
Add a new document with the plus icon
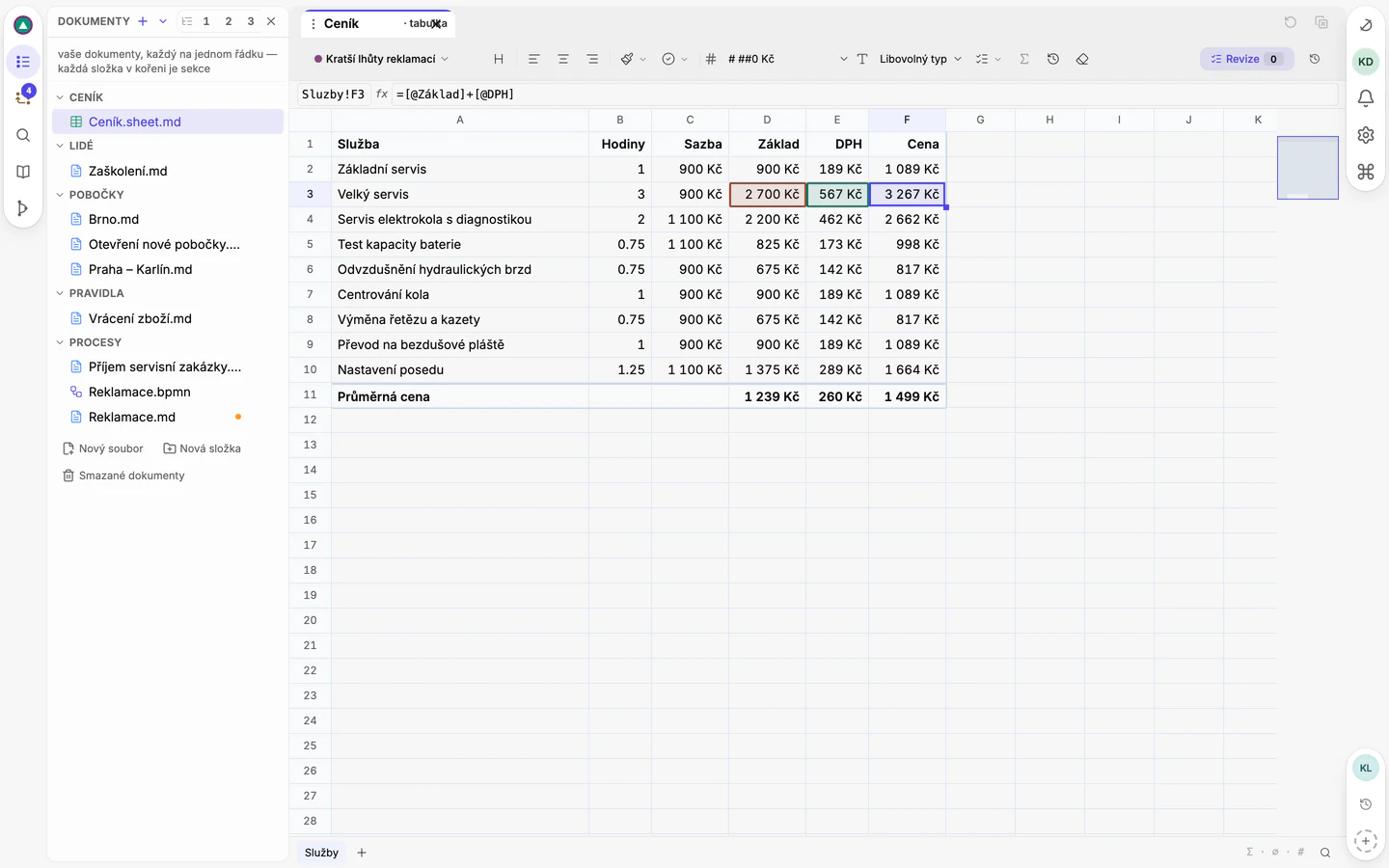143,21
